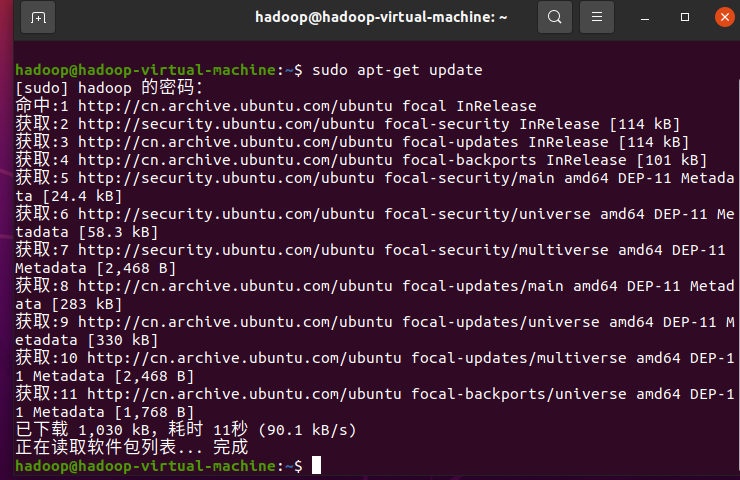
Task: Click the '(90.1 kB/s)' speed text
Action: coord(307,430)
